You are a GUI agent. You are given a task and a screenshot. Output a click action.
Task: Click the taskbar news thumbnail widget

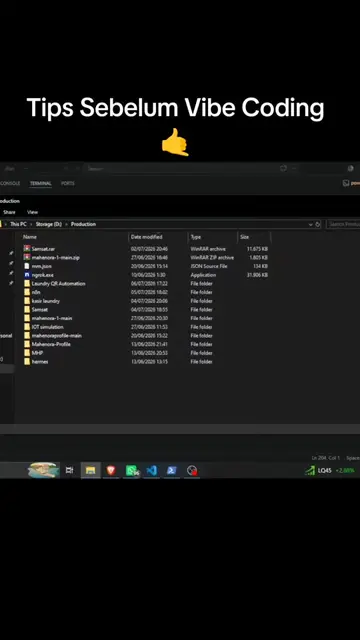tap(43, 470)
